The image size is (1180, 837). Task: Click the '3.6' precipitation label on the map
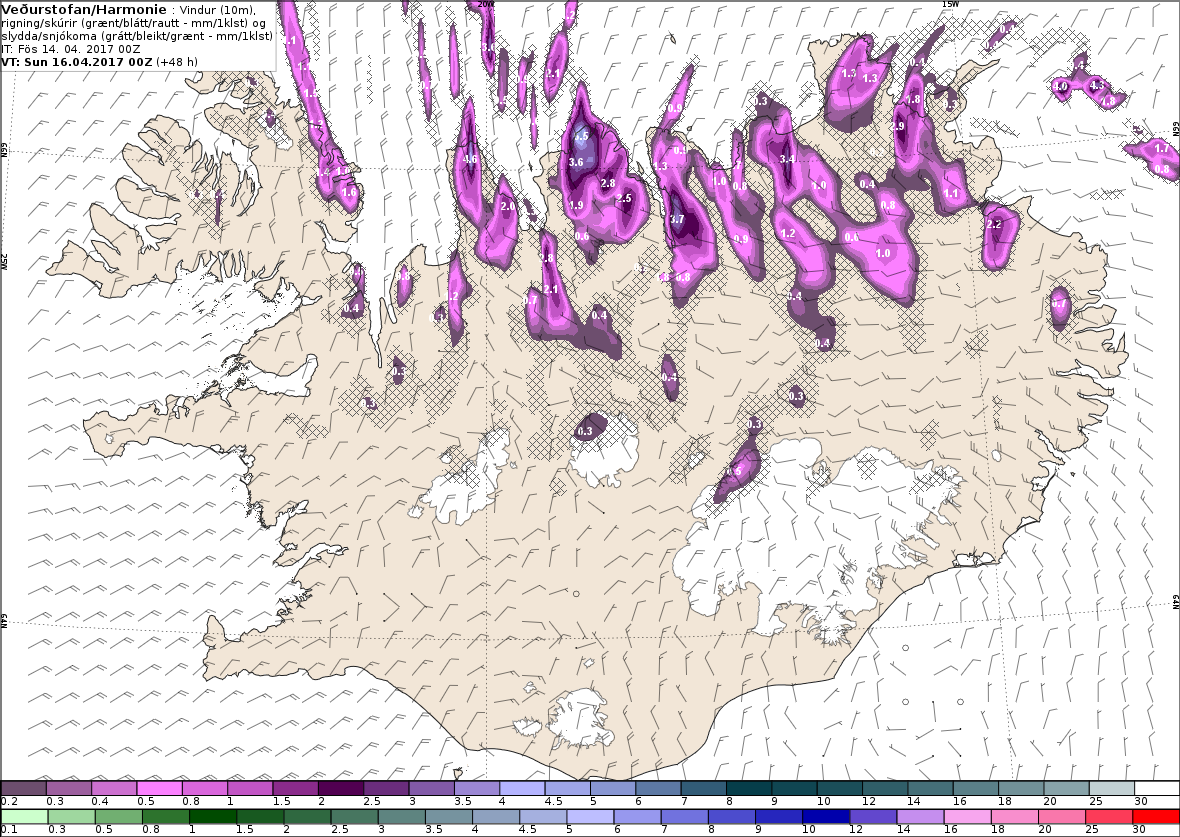(576, 162)
